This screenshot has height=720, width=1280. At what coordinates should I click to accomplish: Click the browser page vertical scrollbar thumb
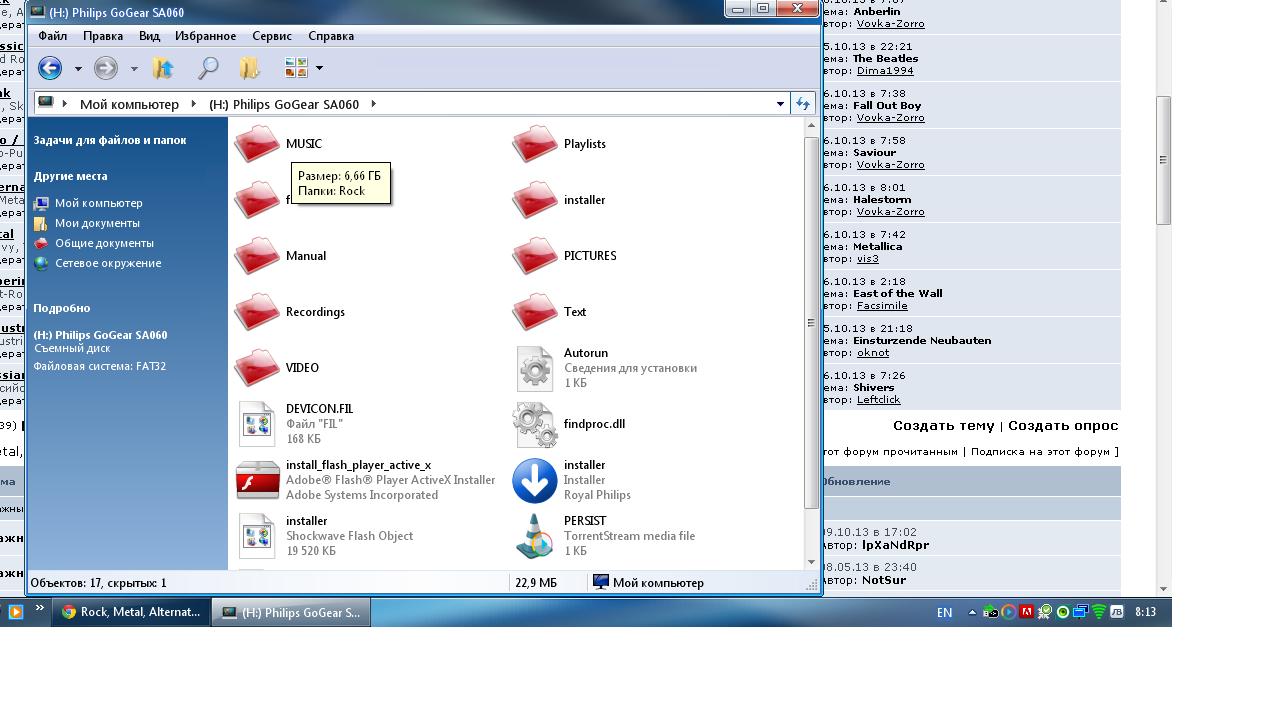tap(1163, 160)
